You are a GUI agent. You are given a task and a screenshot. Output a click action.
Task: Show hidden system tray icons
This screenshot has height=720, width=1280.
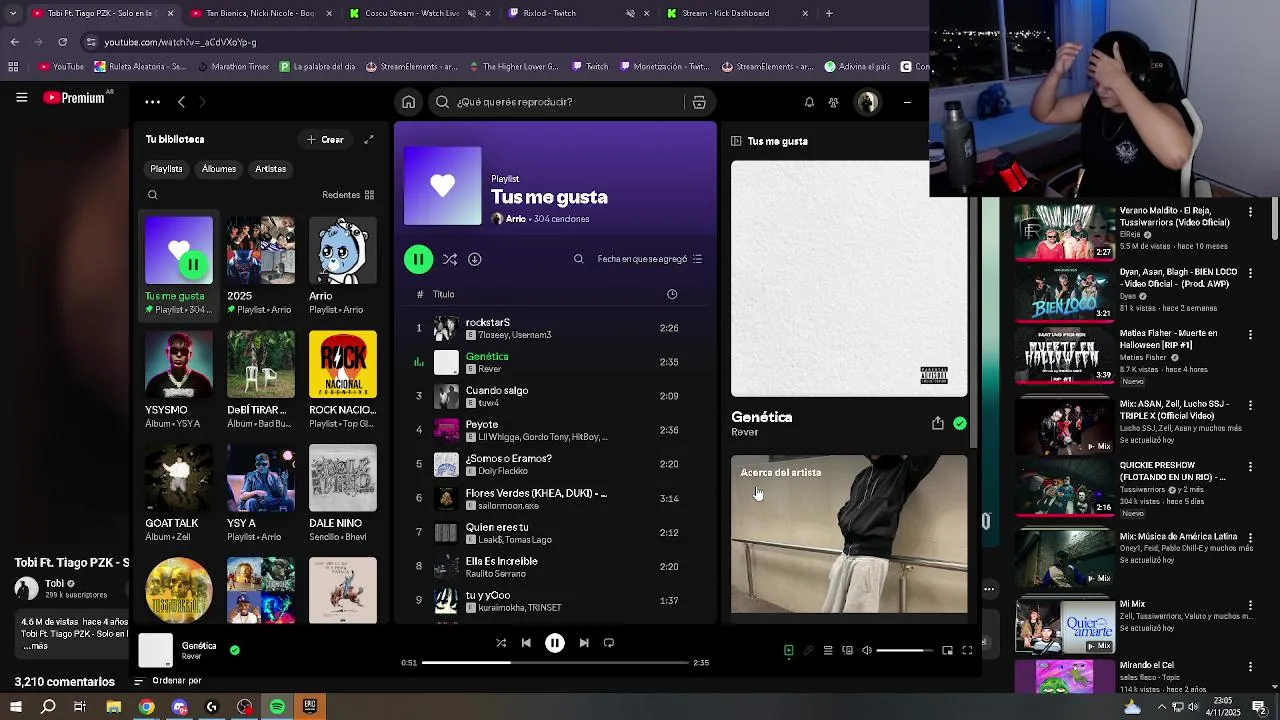(x=1161, y=707)
